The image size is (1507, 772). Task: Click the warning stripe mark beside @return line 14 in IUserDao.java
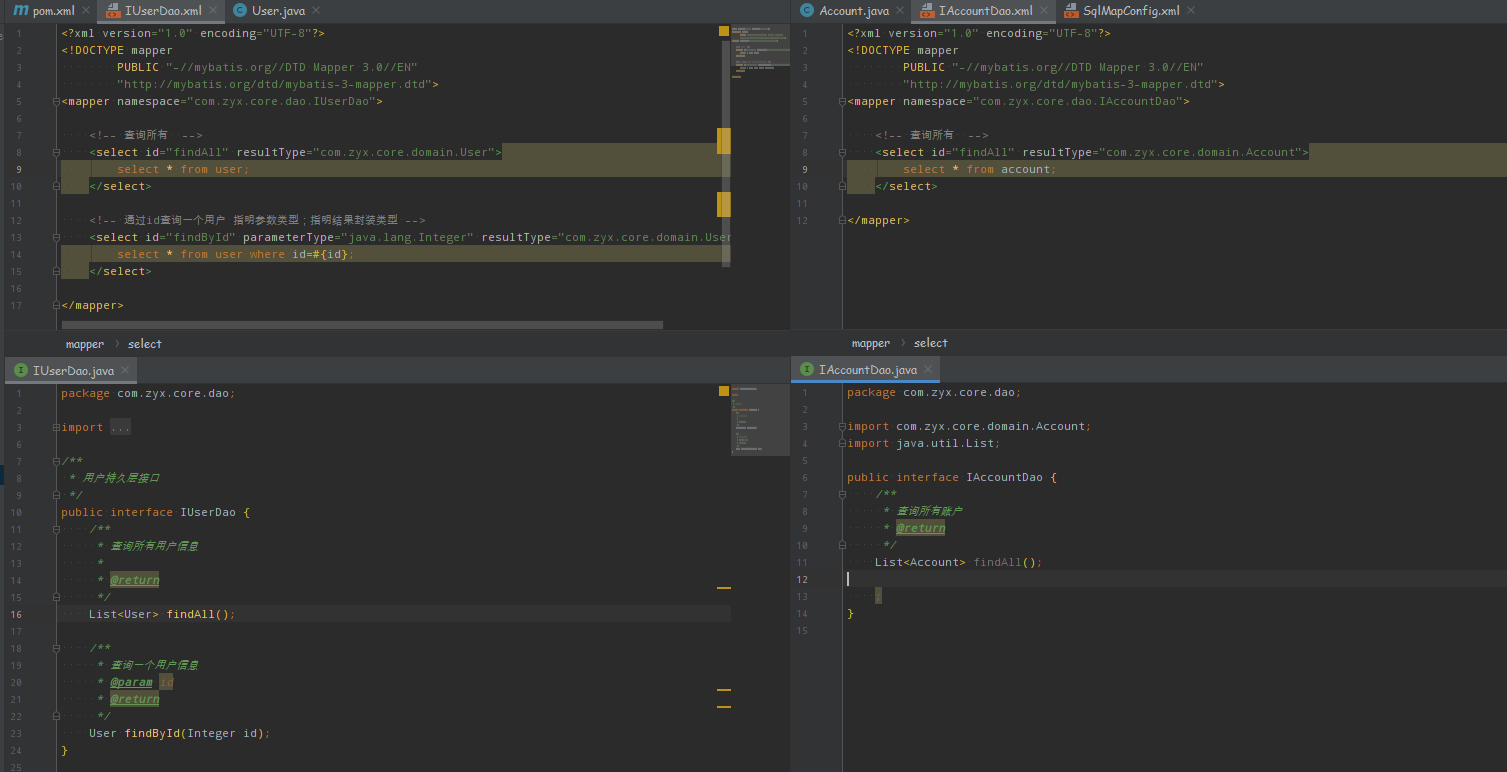click(724, 588)
